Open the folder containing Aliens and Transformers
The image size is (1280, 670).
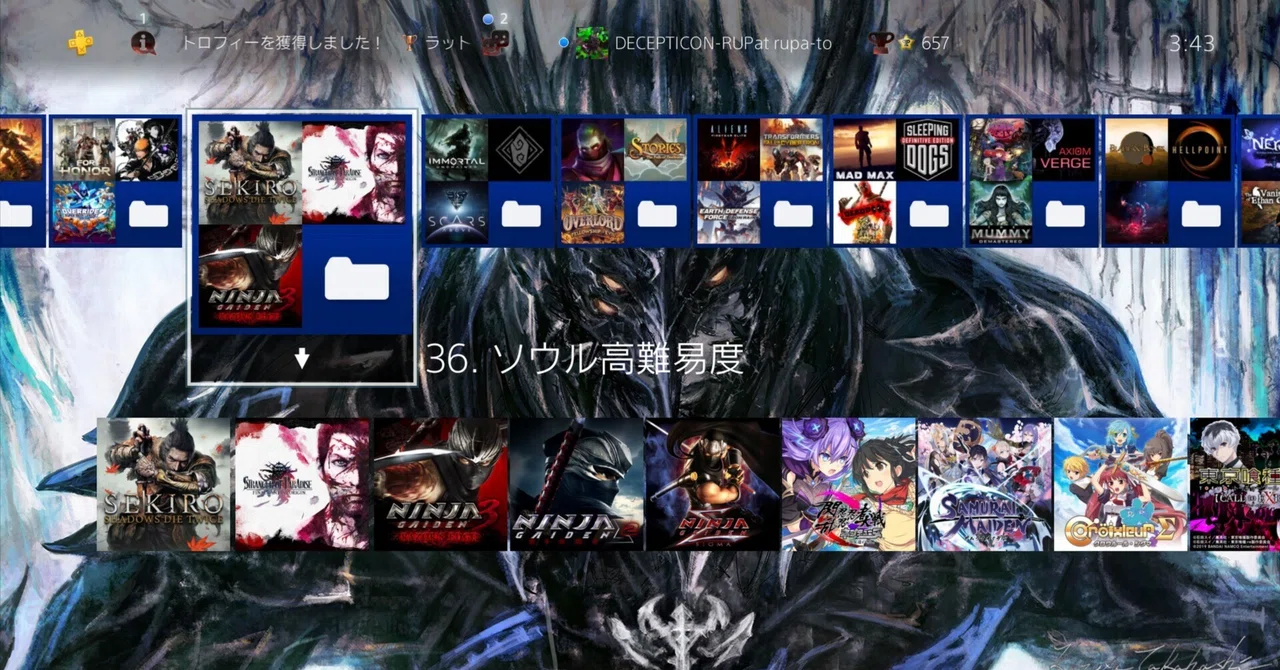(x=760, y=181)
